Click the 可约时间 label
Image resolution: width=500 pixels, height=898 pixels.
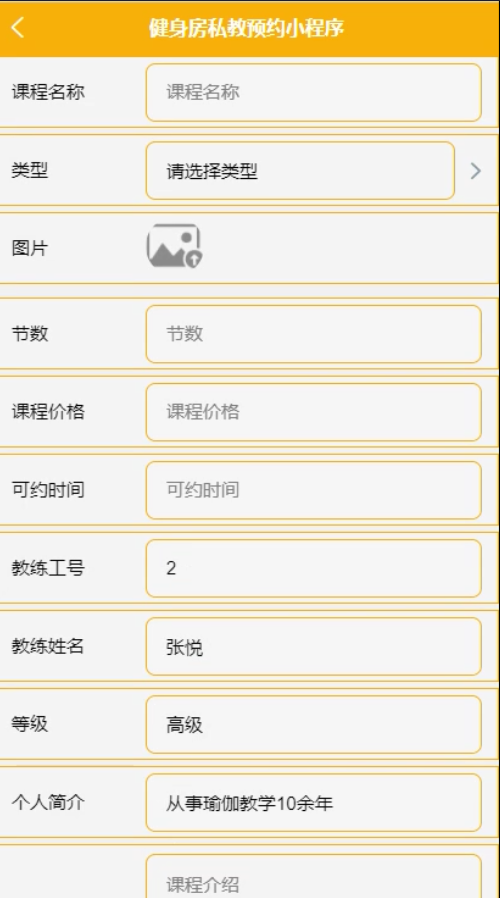(x=48, y=490)
